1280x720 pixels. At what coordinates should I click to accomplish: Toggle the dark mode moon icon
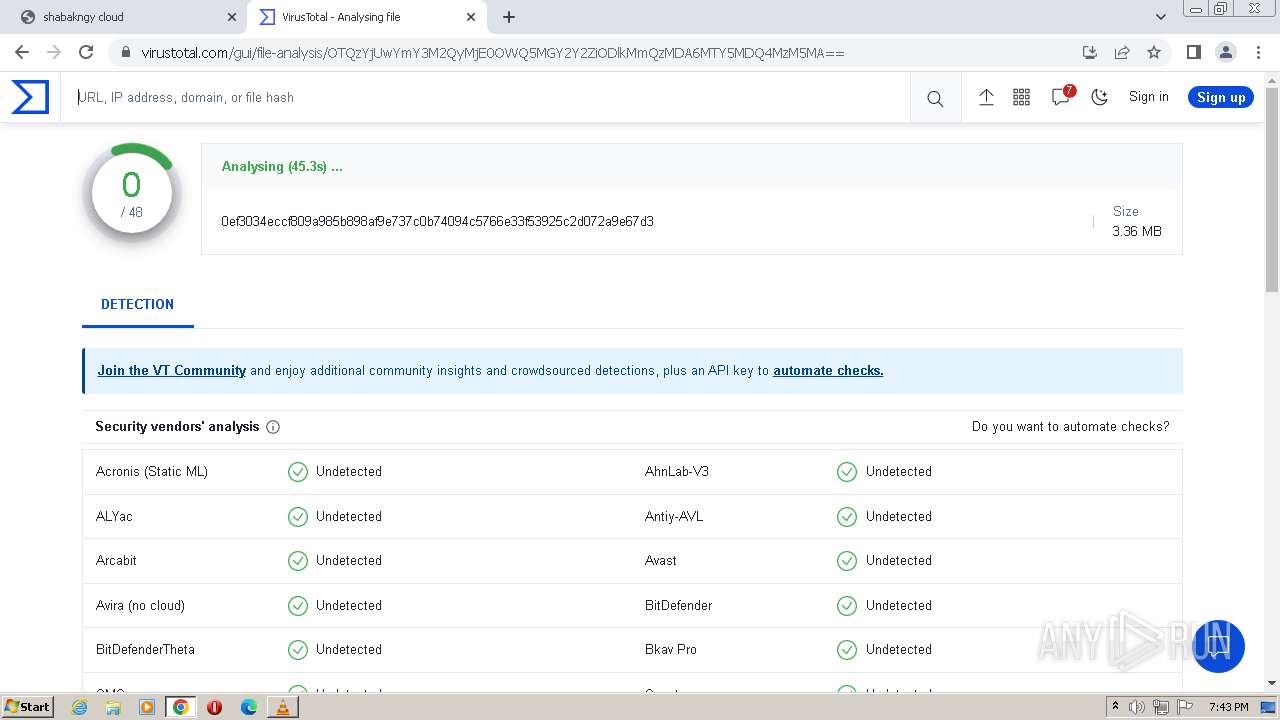(x=1100, y=97)
